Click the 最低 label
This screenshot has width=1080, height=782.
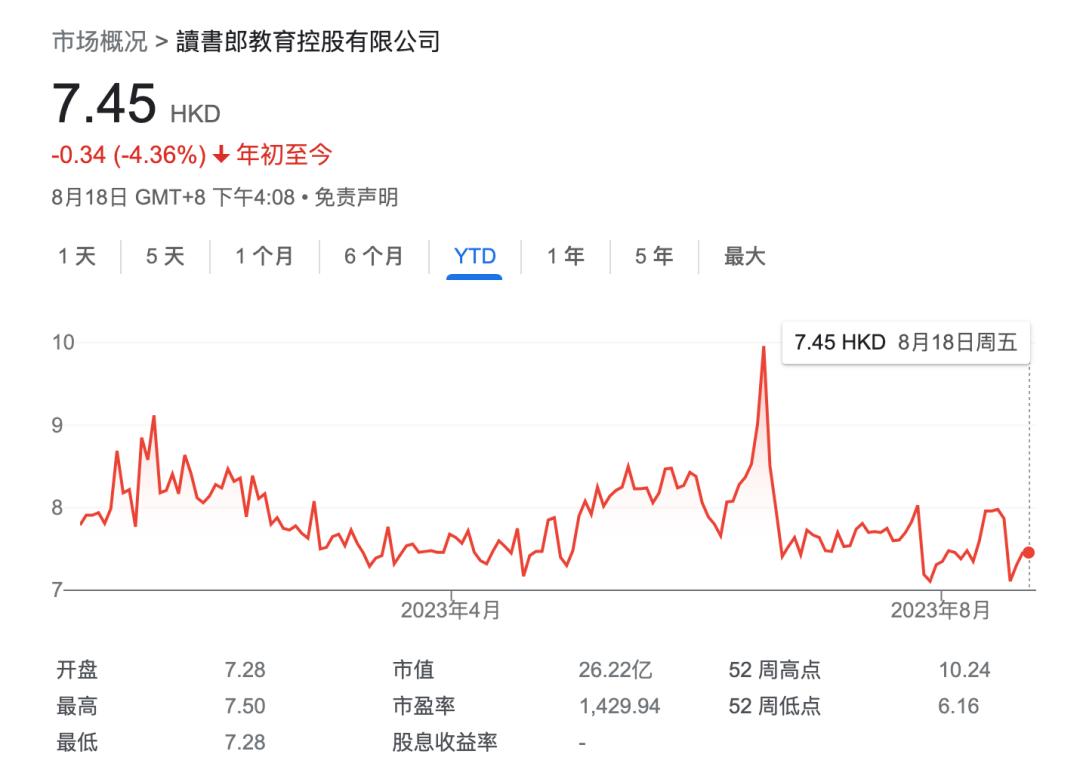[77, 743]
